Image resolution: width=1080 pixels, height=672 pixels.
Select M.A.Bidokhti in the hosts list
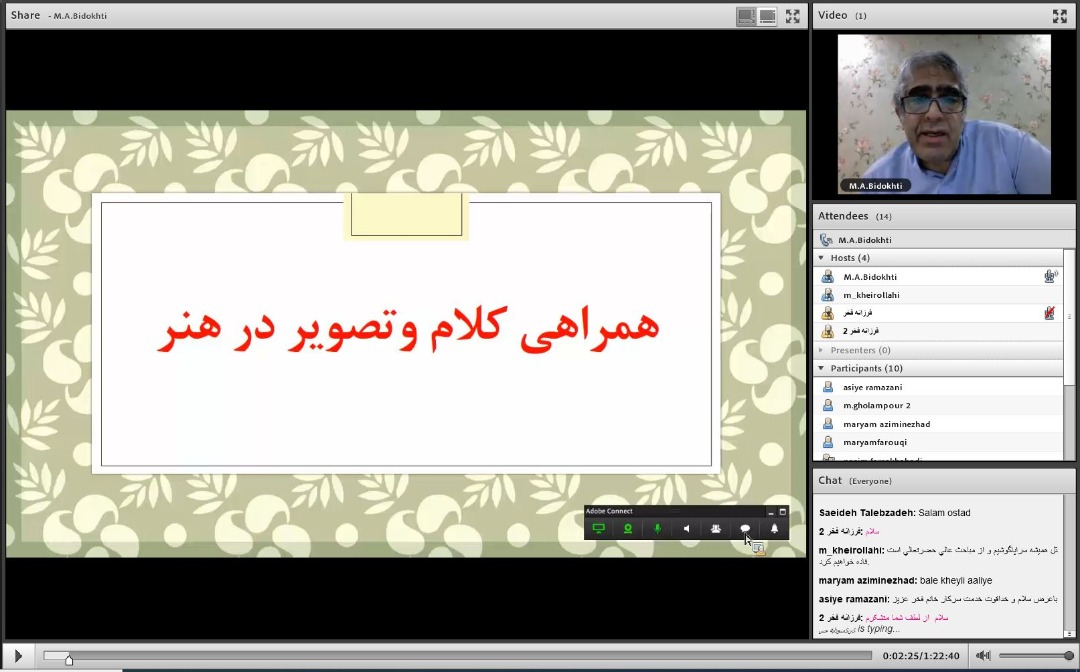click(870, 277)
